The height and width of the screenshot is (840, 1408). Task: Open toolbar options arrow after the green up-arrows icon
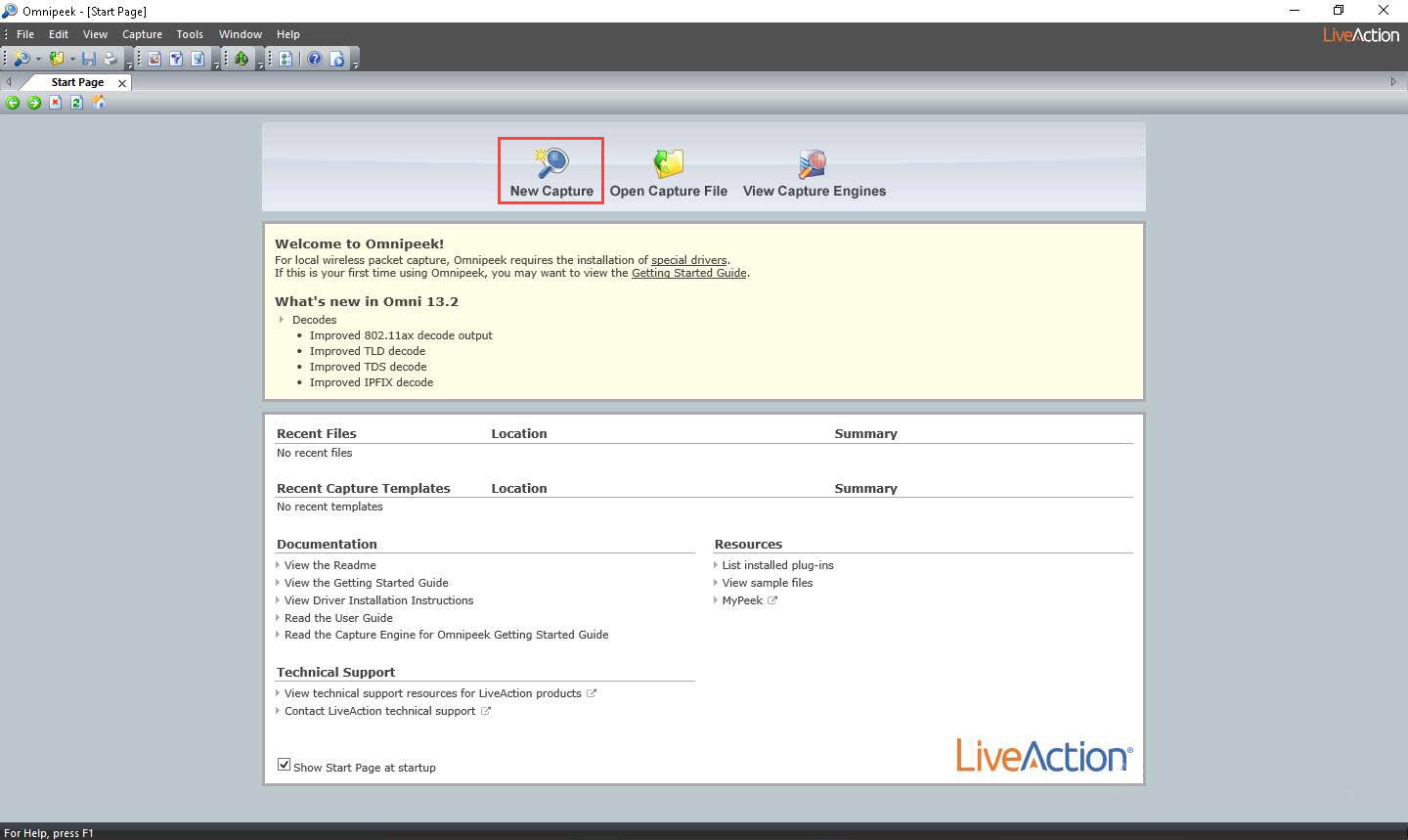click(260, 64)
